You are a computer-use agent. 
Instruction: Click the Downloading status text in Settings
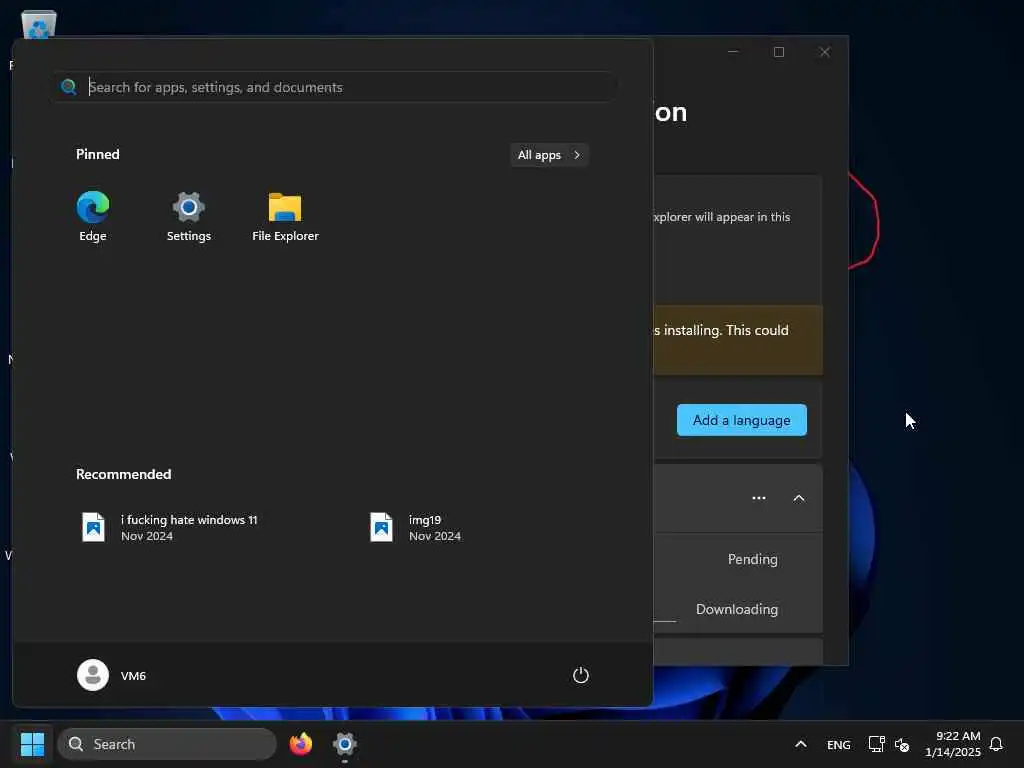[737, 609]
